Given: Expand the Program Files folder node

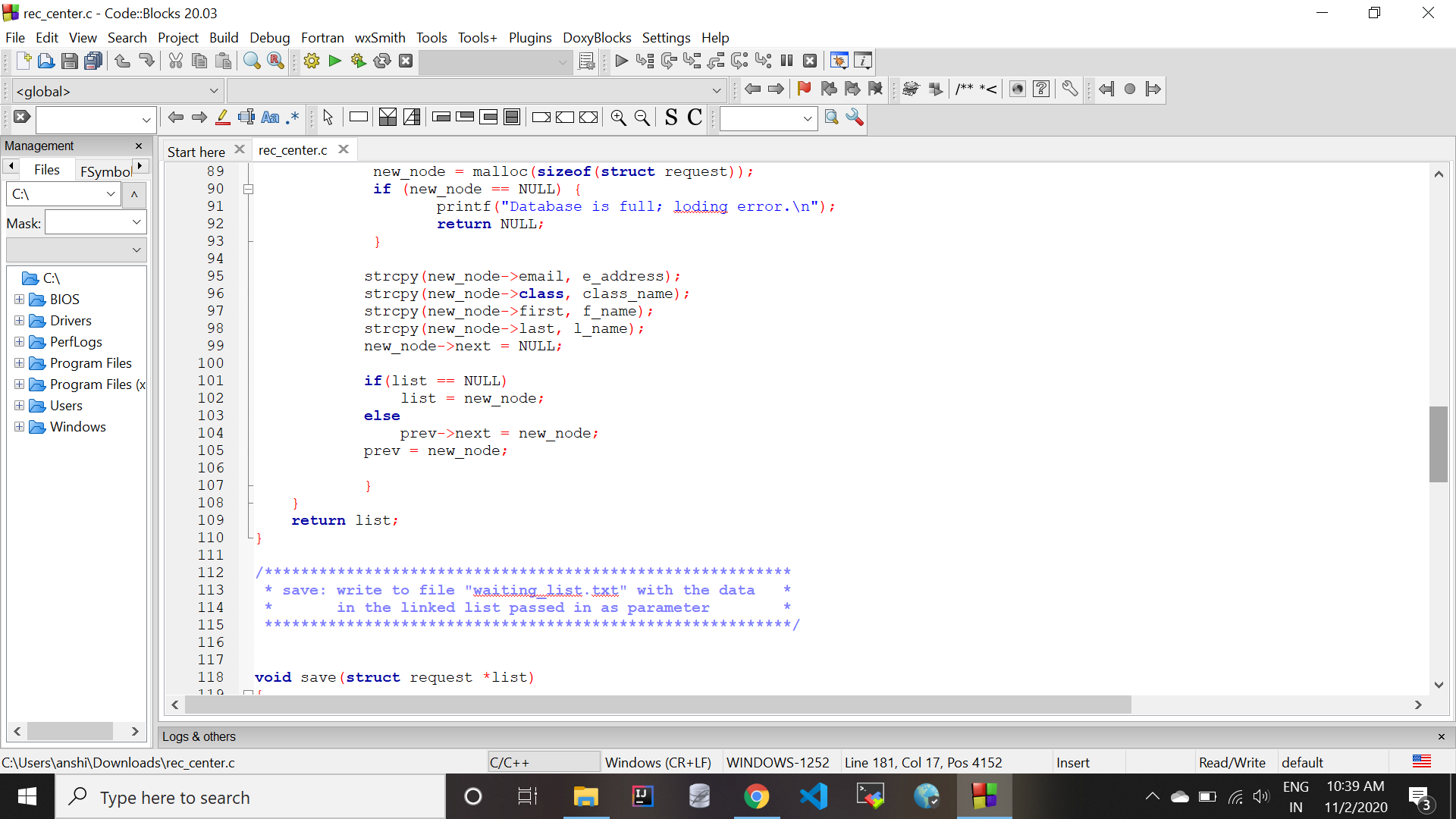Looking at the screenshot, I should 19,363.
